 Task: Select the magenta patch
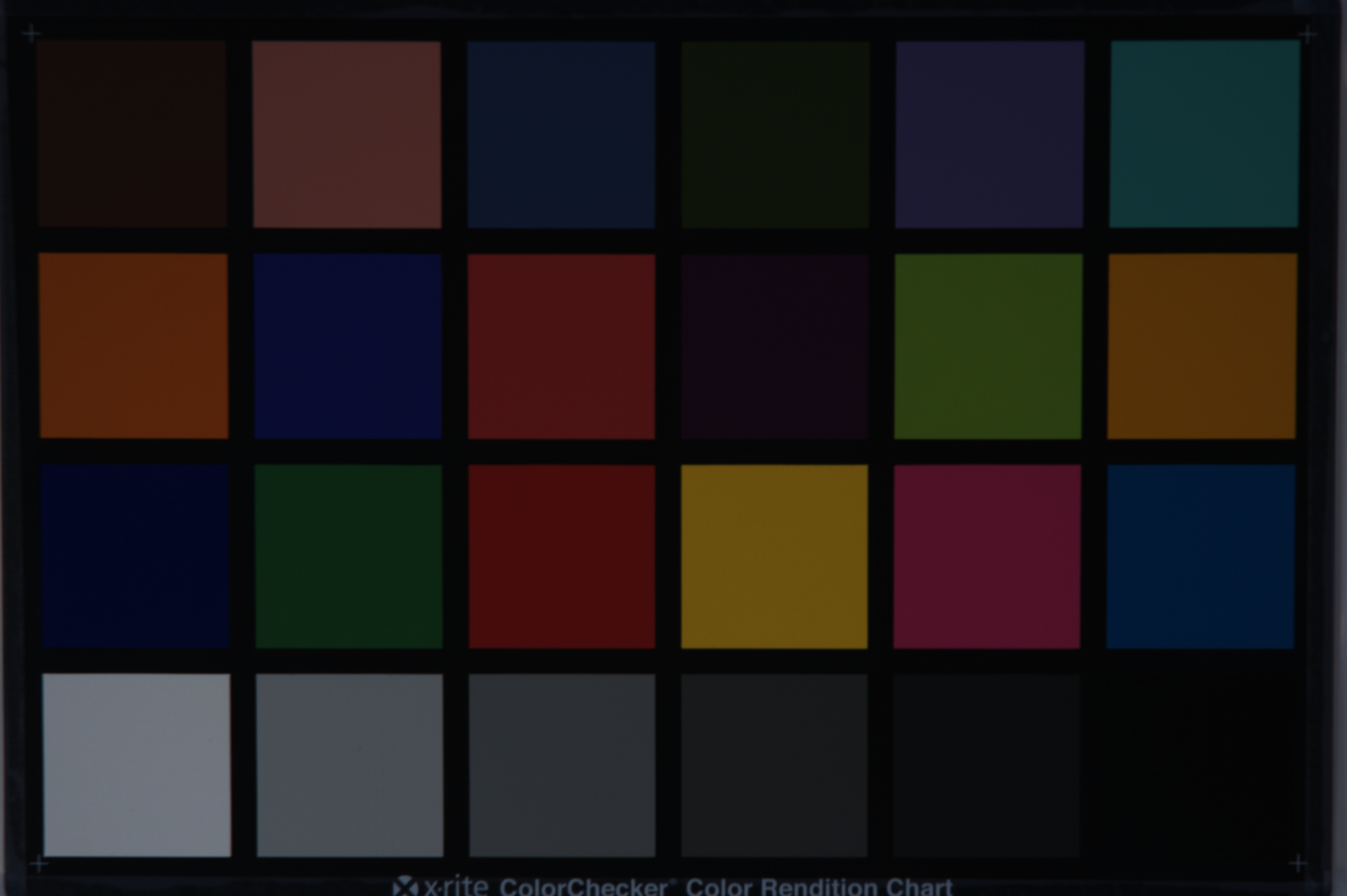pyautogui.click(x=987, y=557)
